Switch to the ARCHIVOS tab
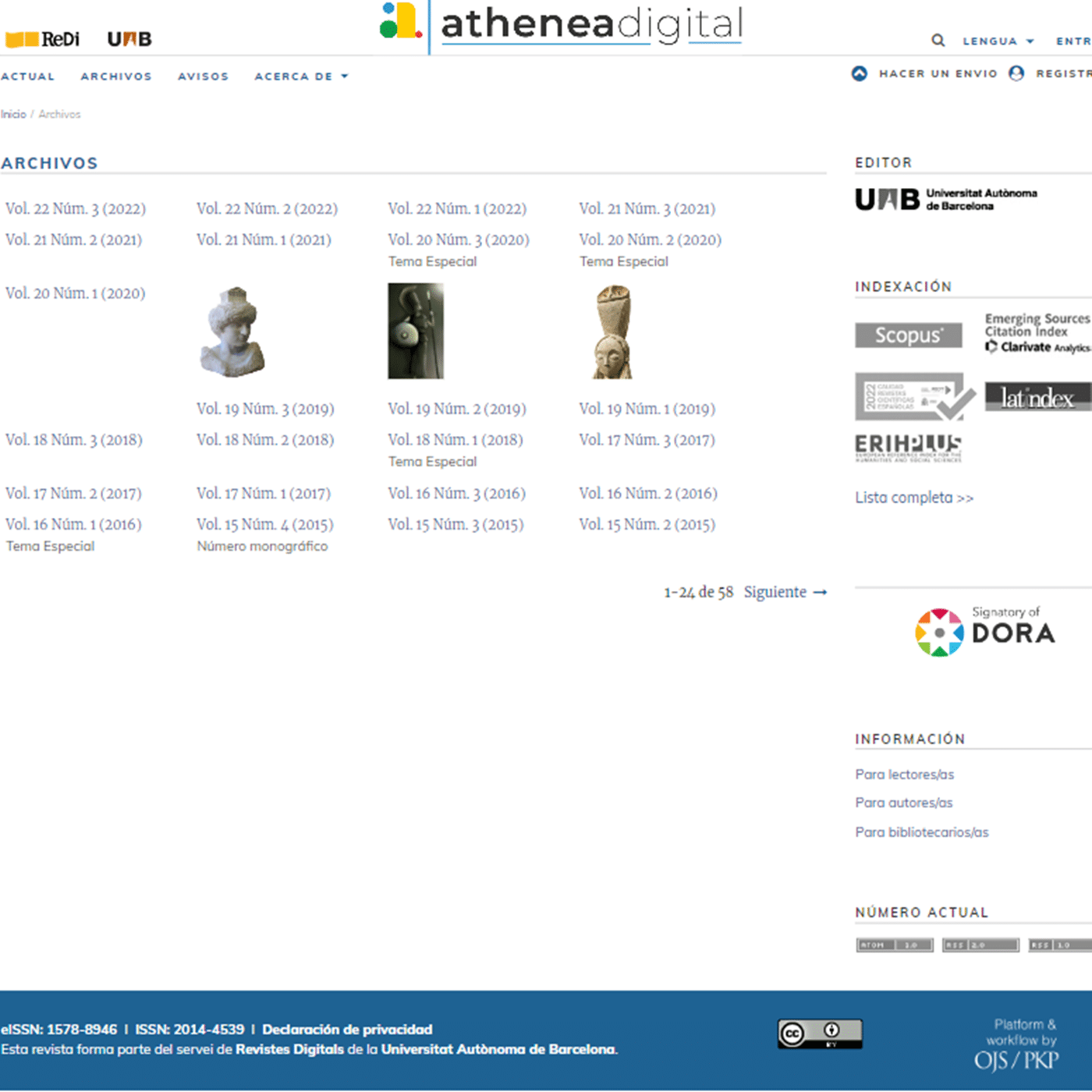 click(115, 76)
